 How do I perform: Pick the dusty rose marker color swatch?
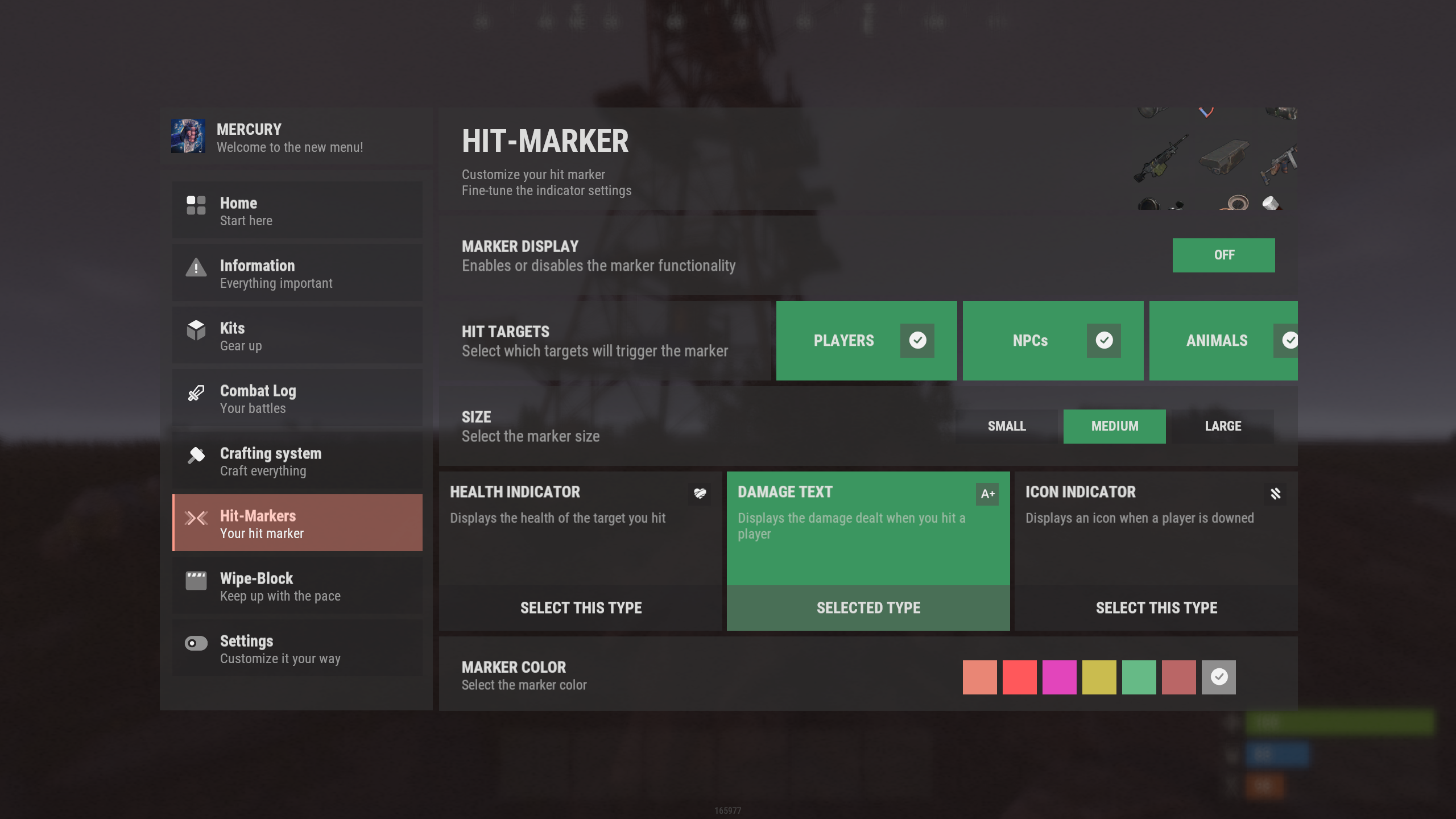click(1179, 677)
